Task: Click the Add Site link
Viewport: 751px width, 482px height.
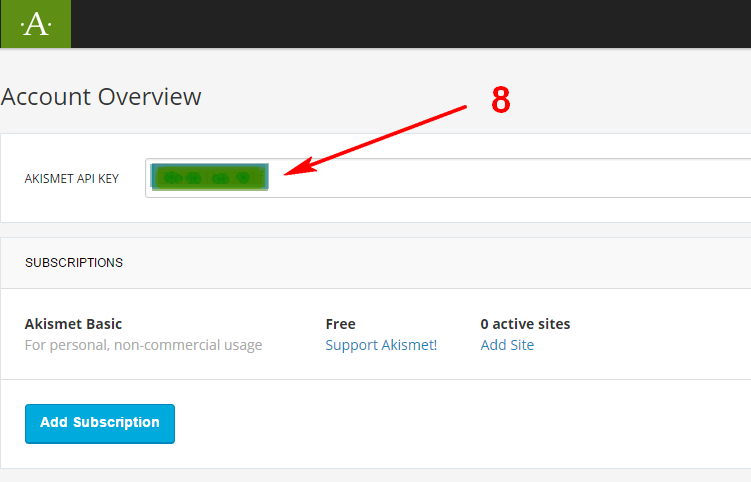Action: point(507,345)
